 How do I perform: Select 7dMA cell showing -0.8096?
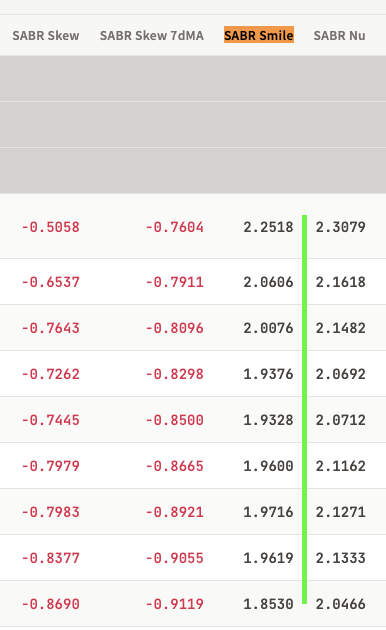[x=174, y=328]
